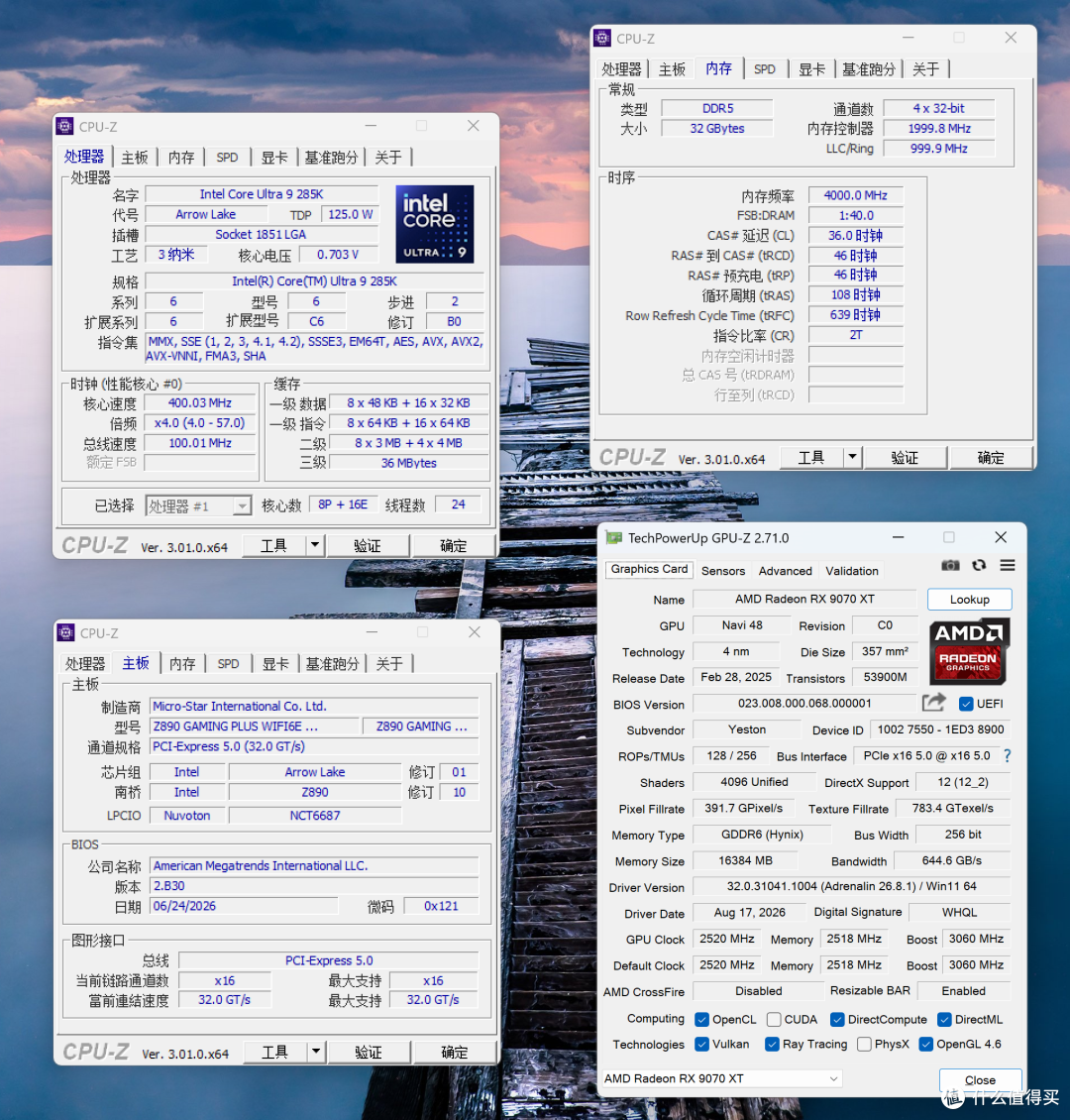Toggle the OpenCL checkbox
The height and width of the screenshot is (1120, 1070).
point(701,1019)
